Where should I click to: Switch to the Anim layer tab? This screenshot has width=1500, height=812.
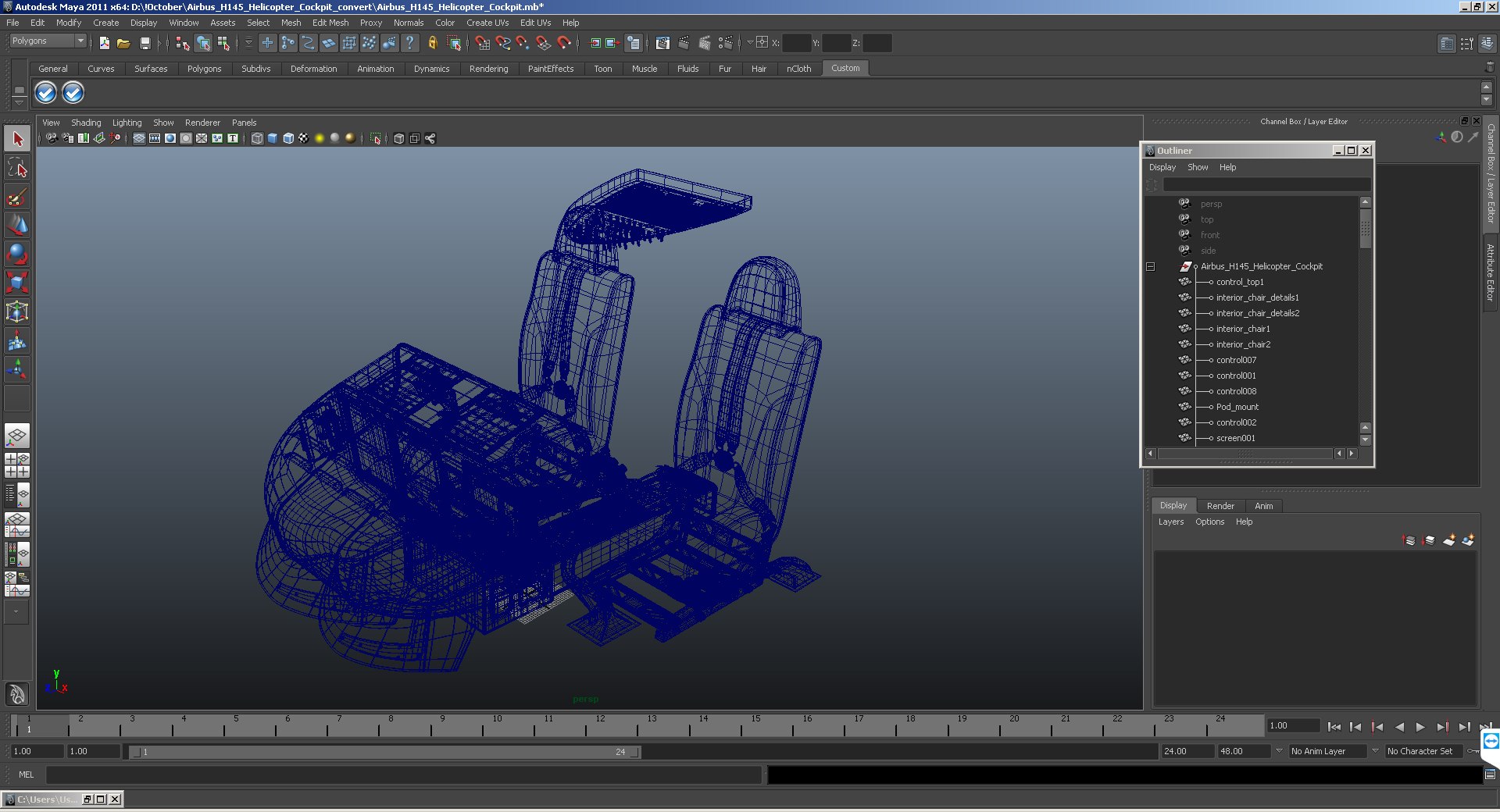coord(1263,506)
